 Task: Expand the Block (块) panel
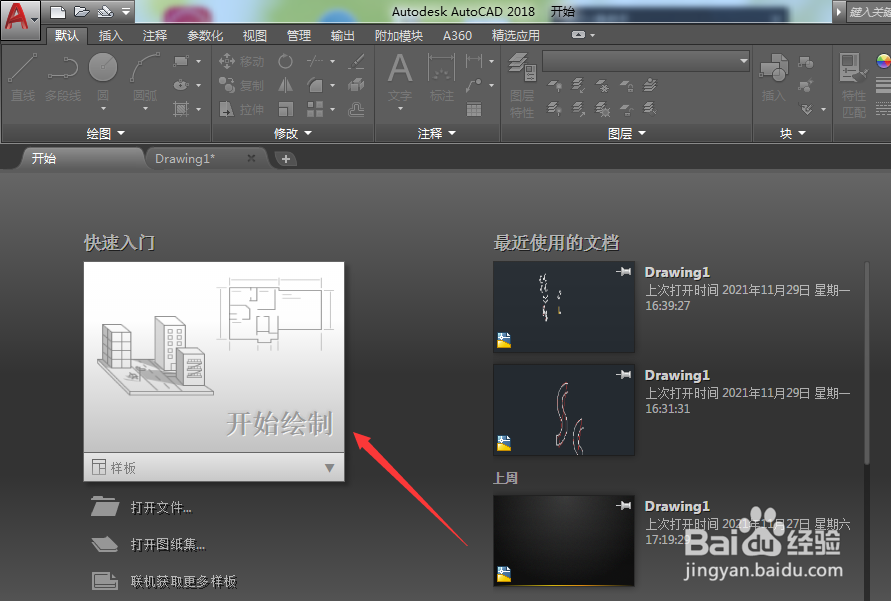click(x=793, y=133)
